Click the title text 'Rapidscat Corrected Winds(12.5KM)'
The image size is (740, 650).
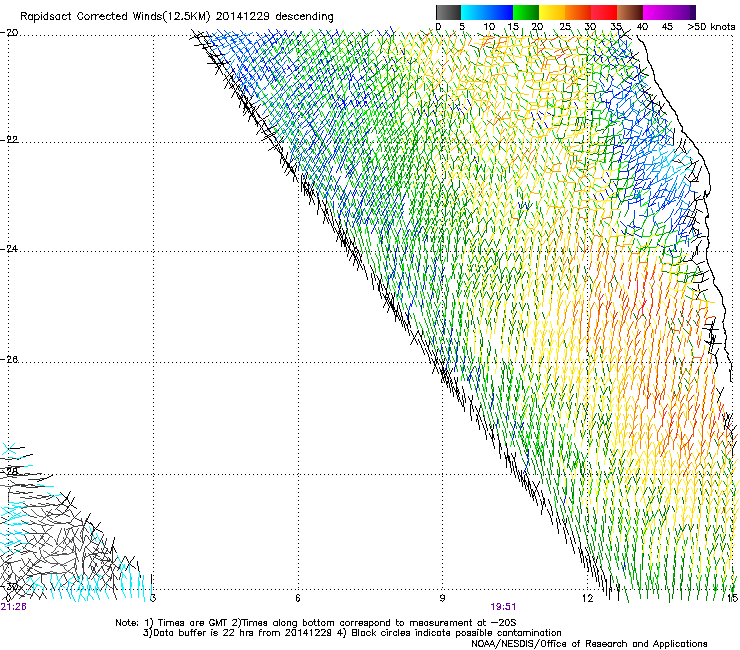pos(115,17)
